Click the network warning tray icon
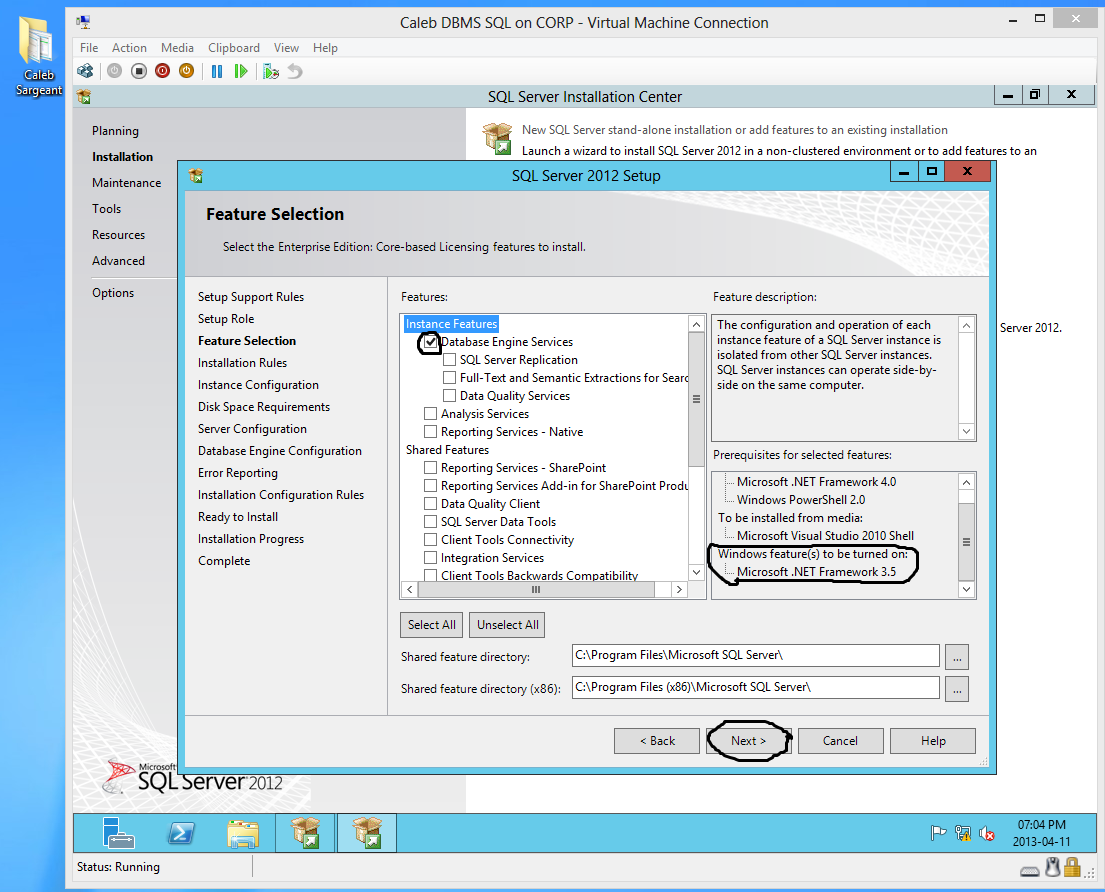Image resolution: width=1105 pixels, height=892 pixels. pos(963,834)
